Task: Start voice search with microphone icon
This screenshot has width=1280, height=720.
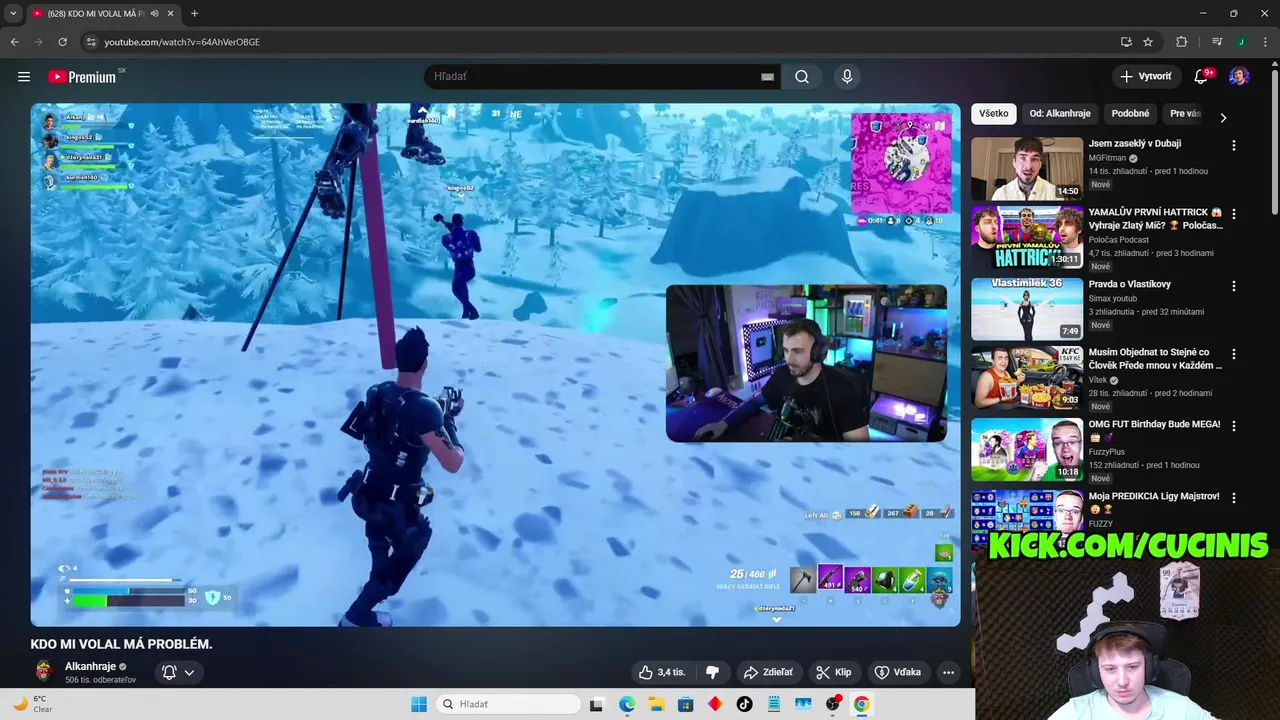Action: coord(847,77)
